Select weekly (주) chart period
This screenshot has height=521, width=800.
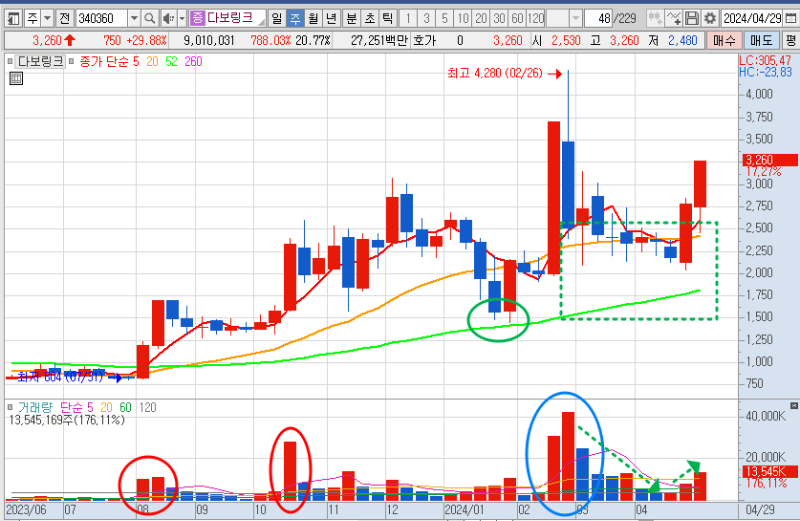click(x=295, y=19)
